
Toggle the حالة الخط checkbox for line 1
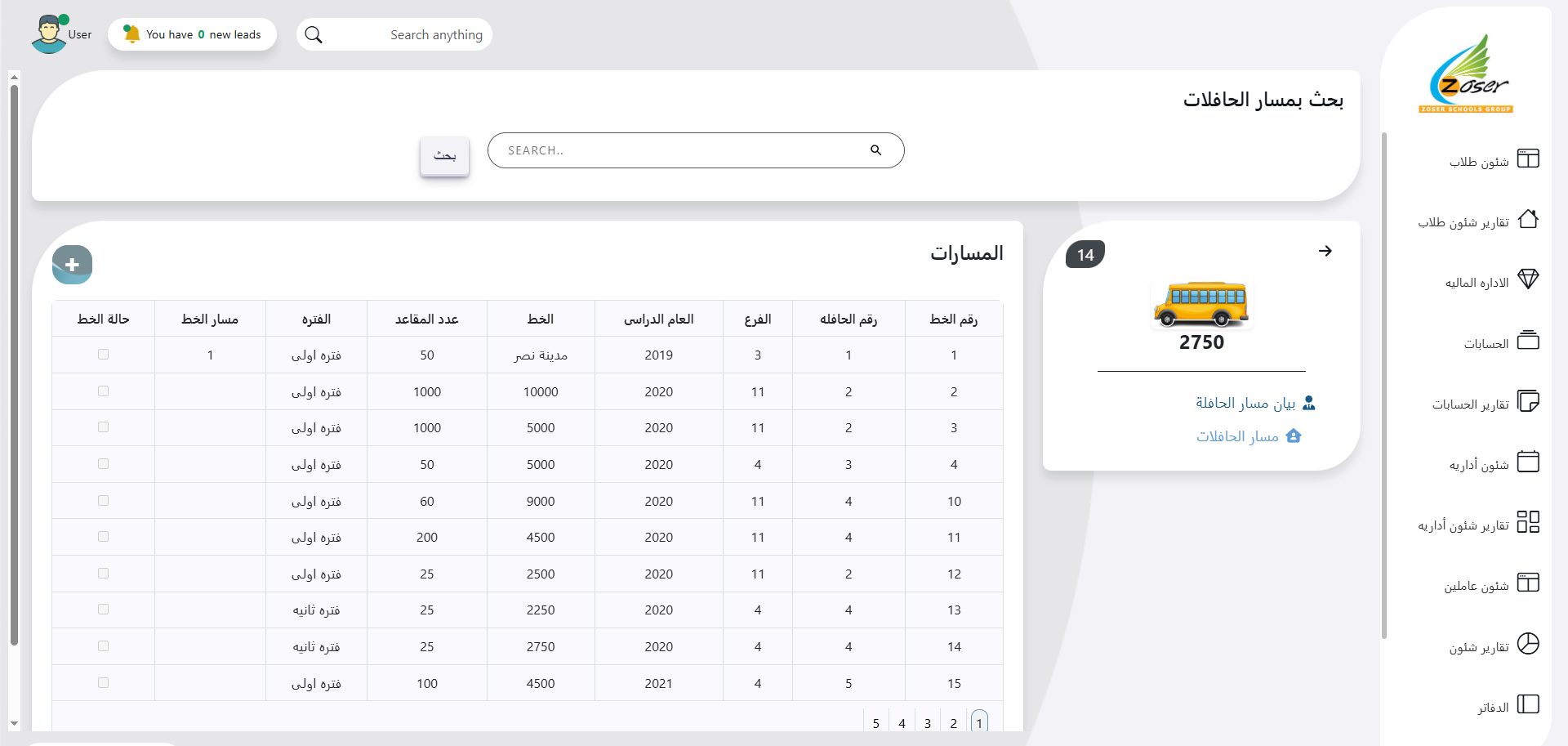(103, 355)
